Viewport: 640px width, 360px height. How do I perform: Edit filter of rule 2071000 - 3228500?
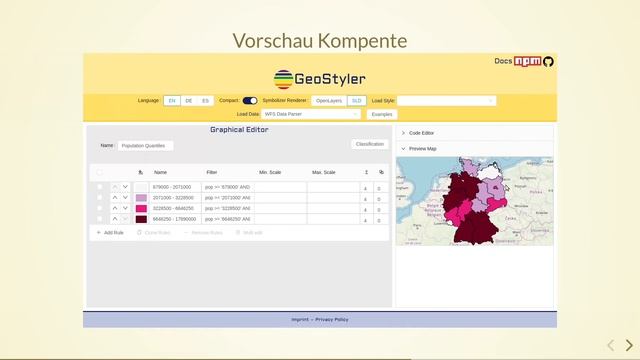point(228,198)
